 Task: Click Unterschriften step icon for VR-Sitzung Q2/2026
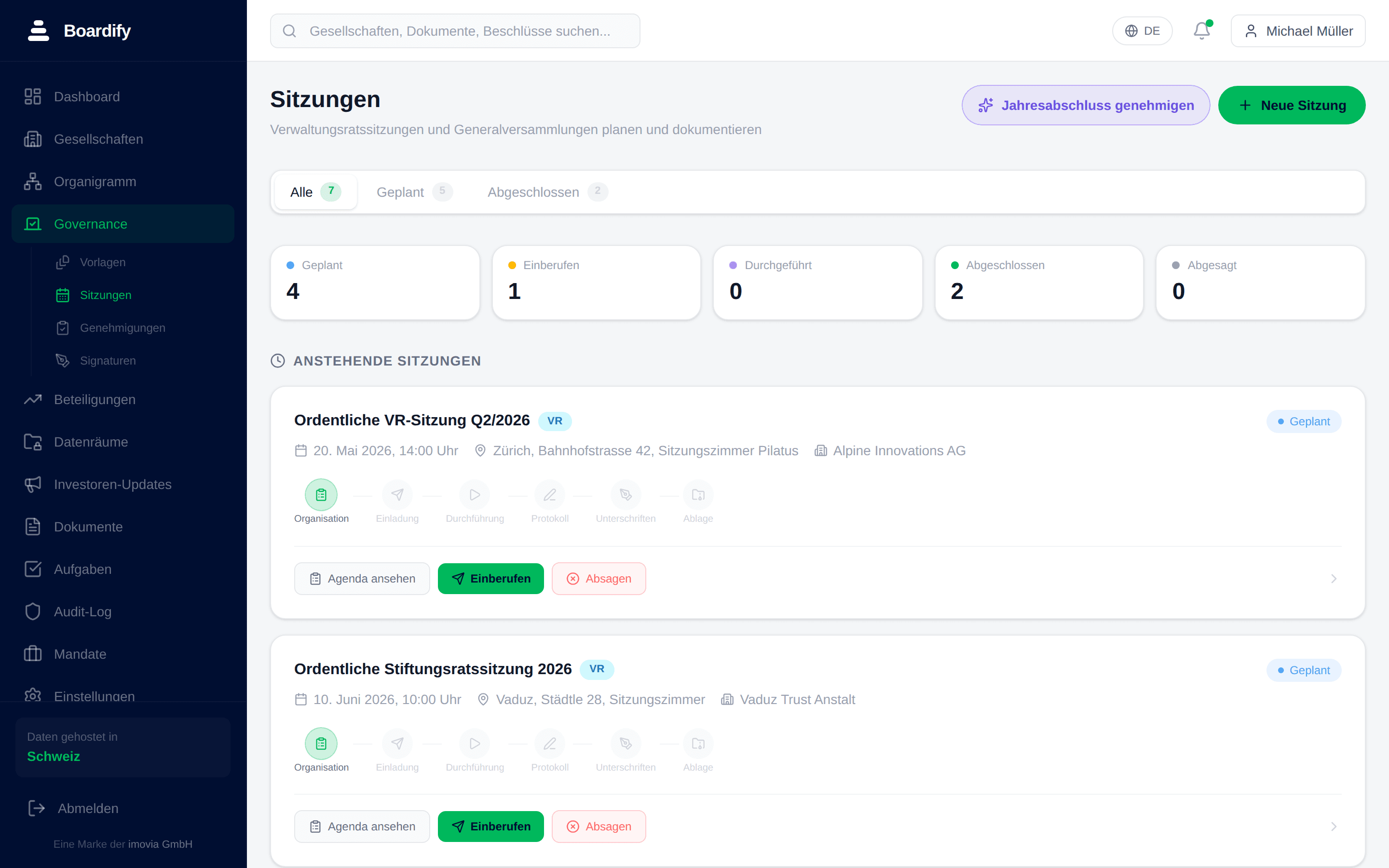[626, 495]
